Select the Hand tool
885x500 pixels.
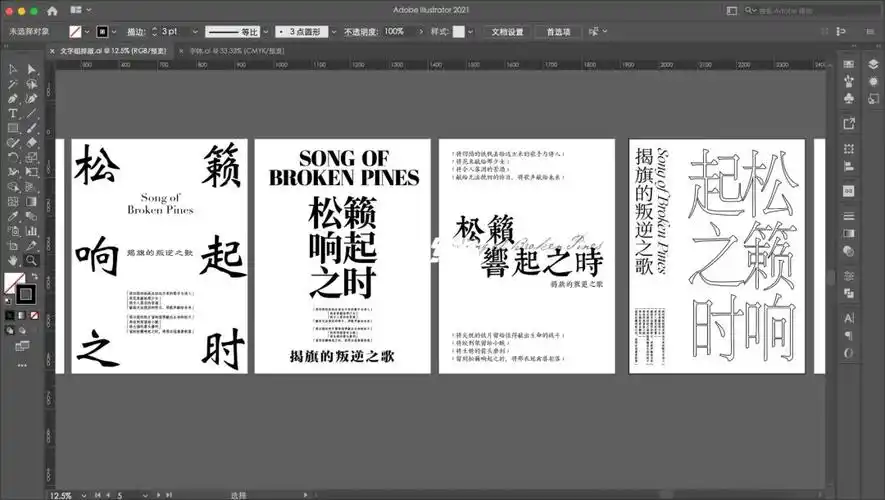(12, 260)
